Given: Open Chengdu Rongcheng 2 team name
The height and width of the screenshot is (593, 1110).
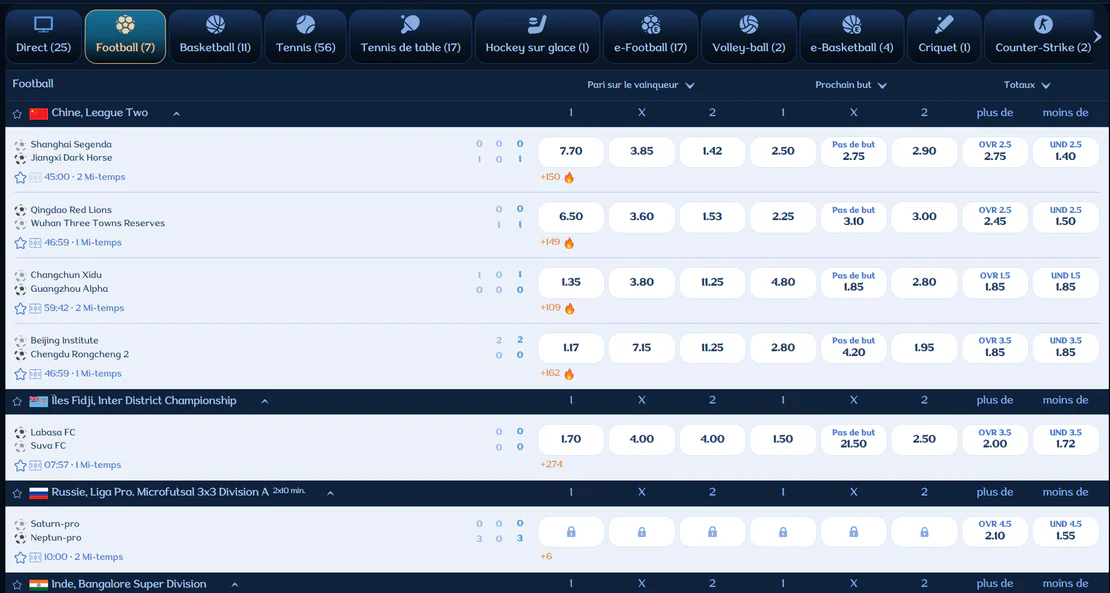Looking at the screenshot, I should pyautogui.click(x=80, y=355).
